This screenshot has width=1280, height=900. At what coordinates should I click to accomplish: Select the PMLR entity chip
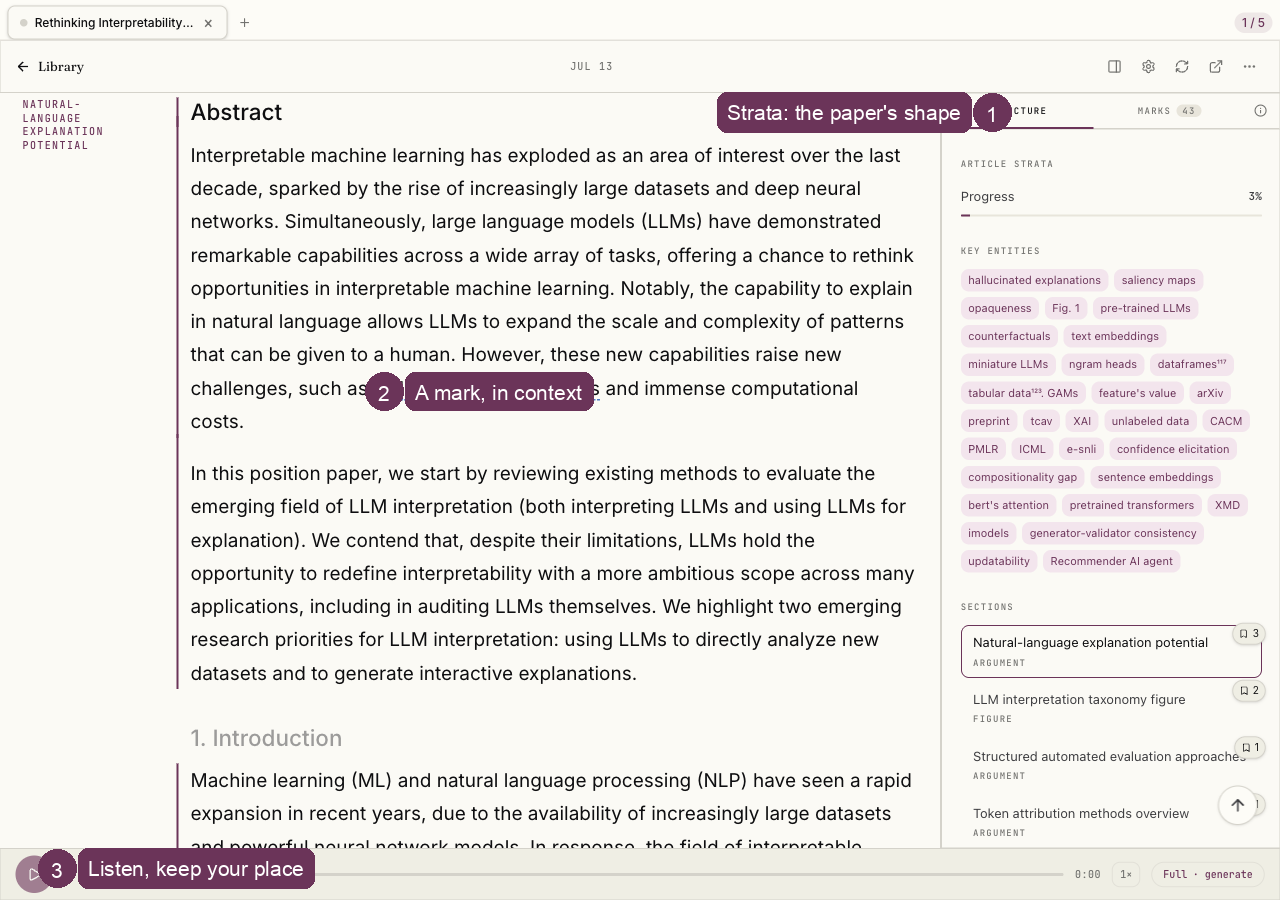pyautogui.click(x=983, y=449)
